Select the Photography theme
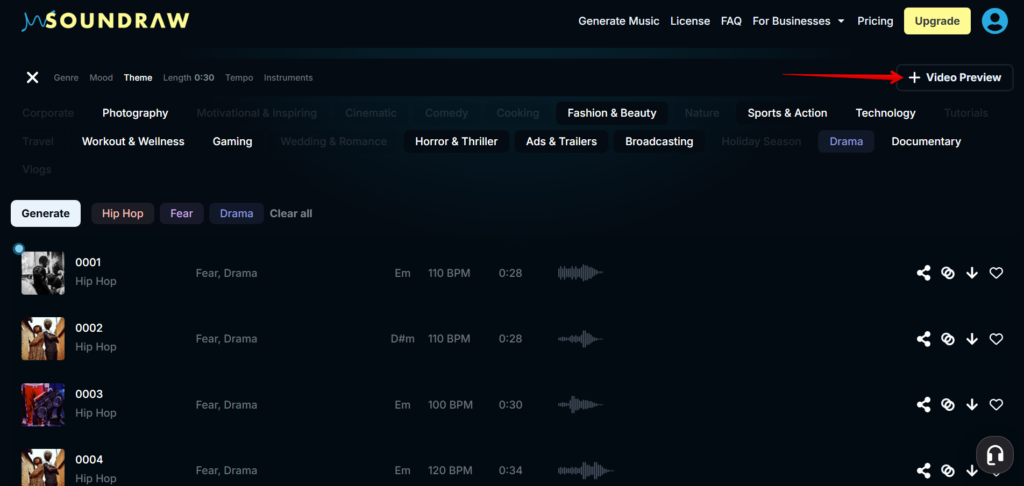Image resolution: width=1024 pixels, height=486 pixels. click(135, 113)
